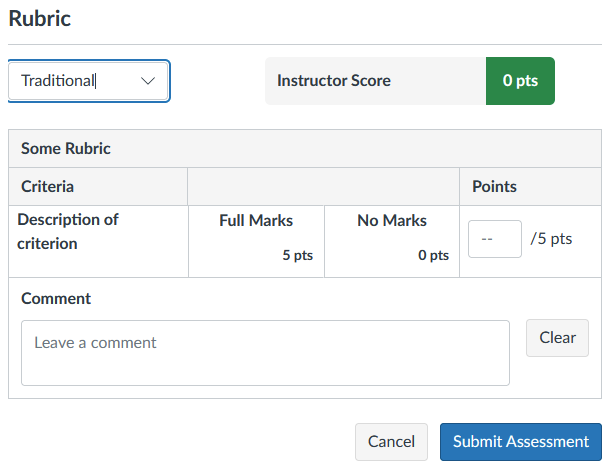Click the green 0 pts score badge

(520, 81)
